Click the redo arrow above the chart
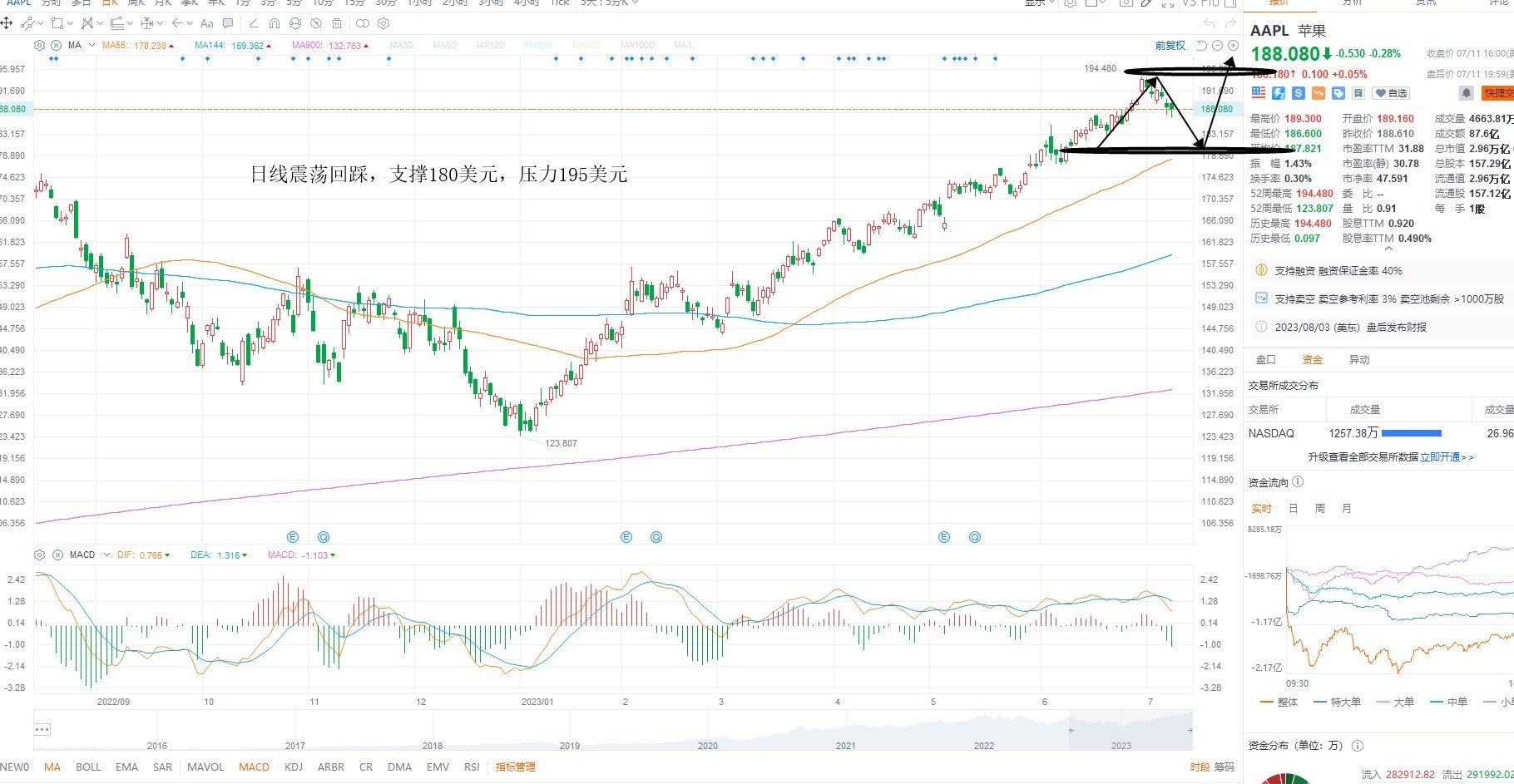The image size is (1514, 784). tap(1230, 23)
